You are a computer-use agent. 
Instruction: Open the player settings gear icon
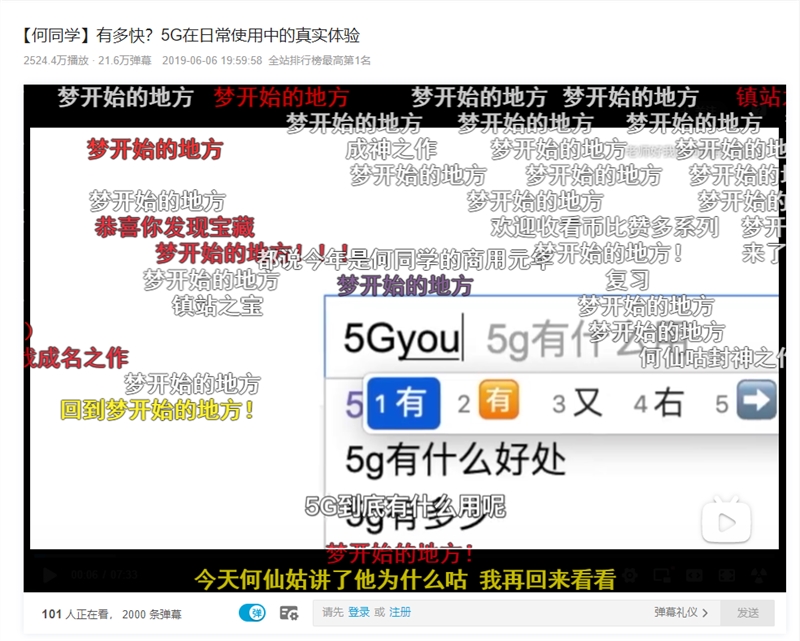coord(630,575)
